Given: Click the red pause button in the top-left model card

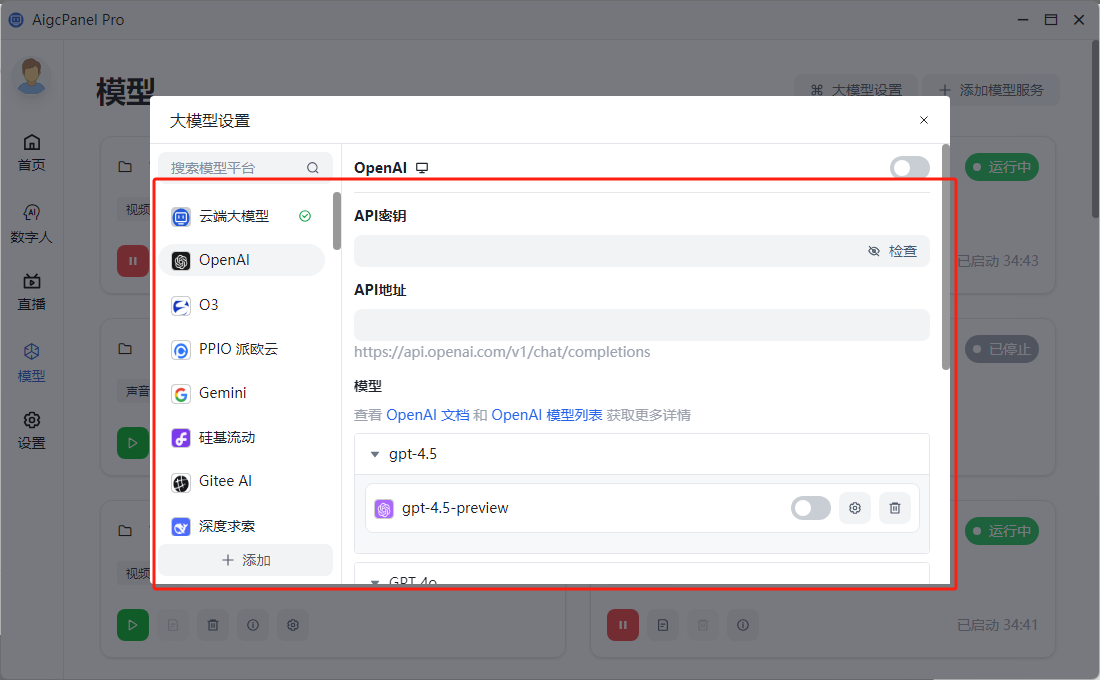Looking at the screenshot, I should click(x=133, y=261).
